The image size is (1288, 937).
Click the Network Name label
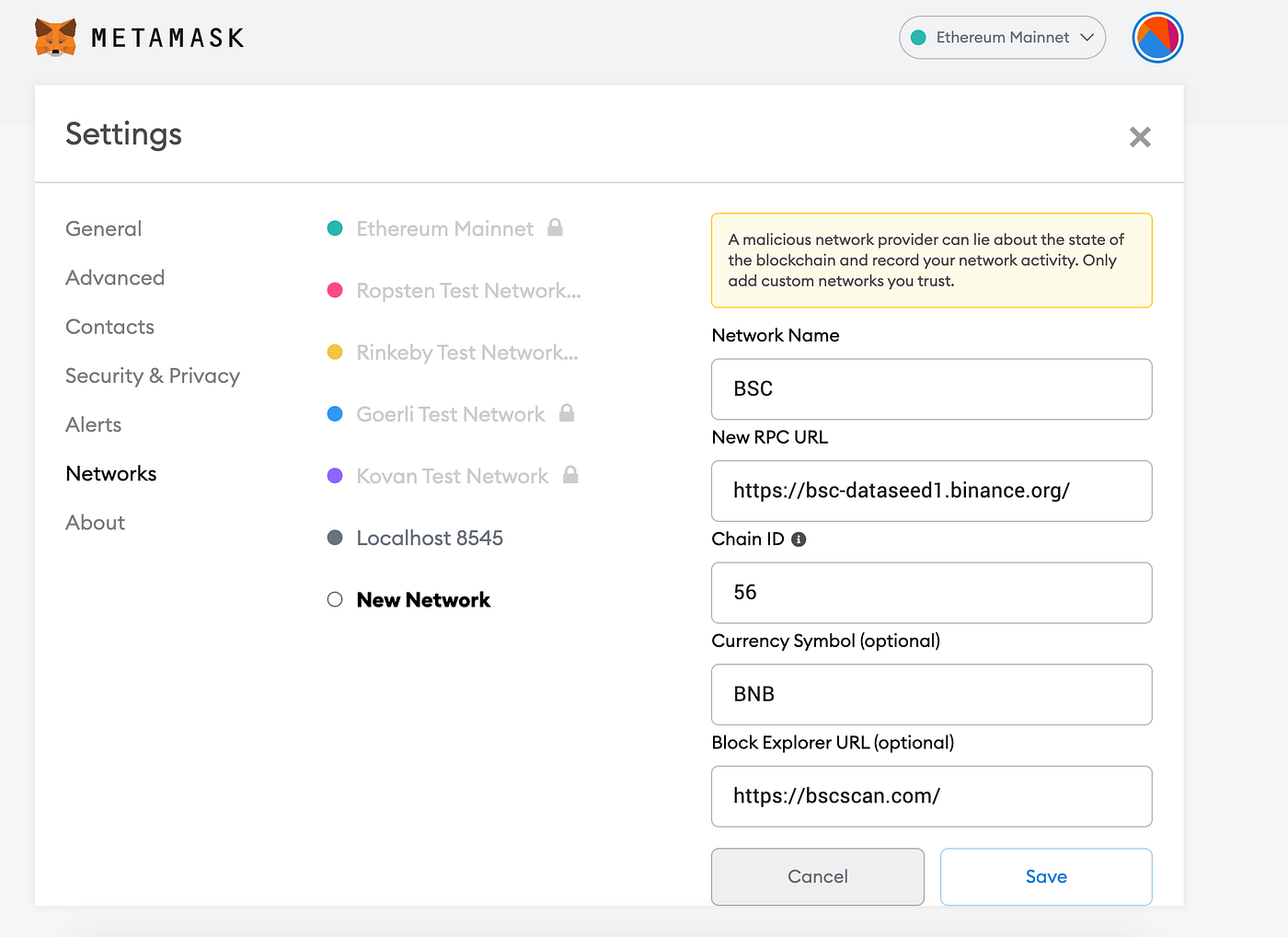[776, 335]
